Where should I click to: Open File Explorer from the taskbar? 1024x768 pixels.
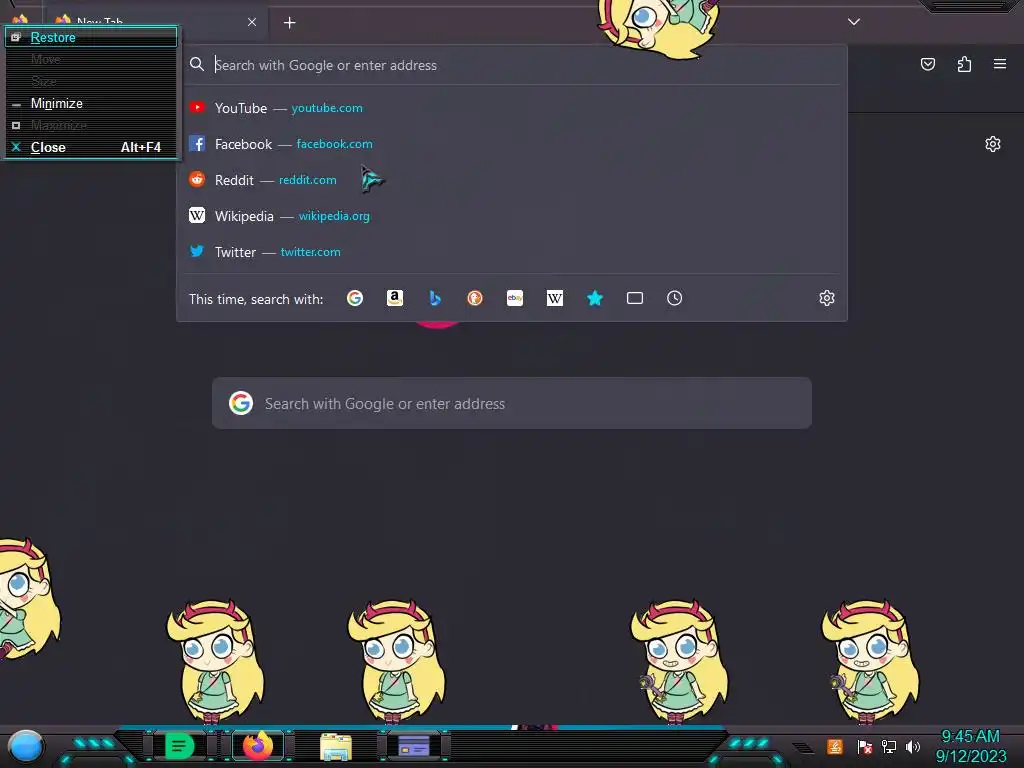click(x=336, y=746)
